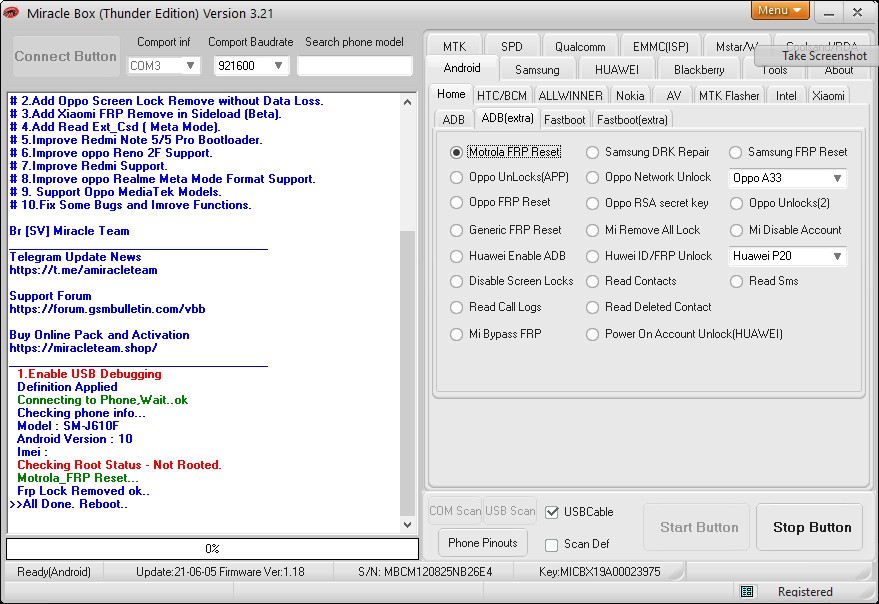The height and width of the screenshot is (604, 879).
Task: Click the https://miracleteam.shop/ link text
Action: coord(84,348)
